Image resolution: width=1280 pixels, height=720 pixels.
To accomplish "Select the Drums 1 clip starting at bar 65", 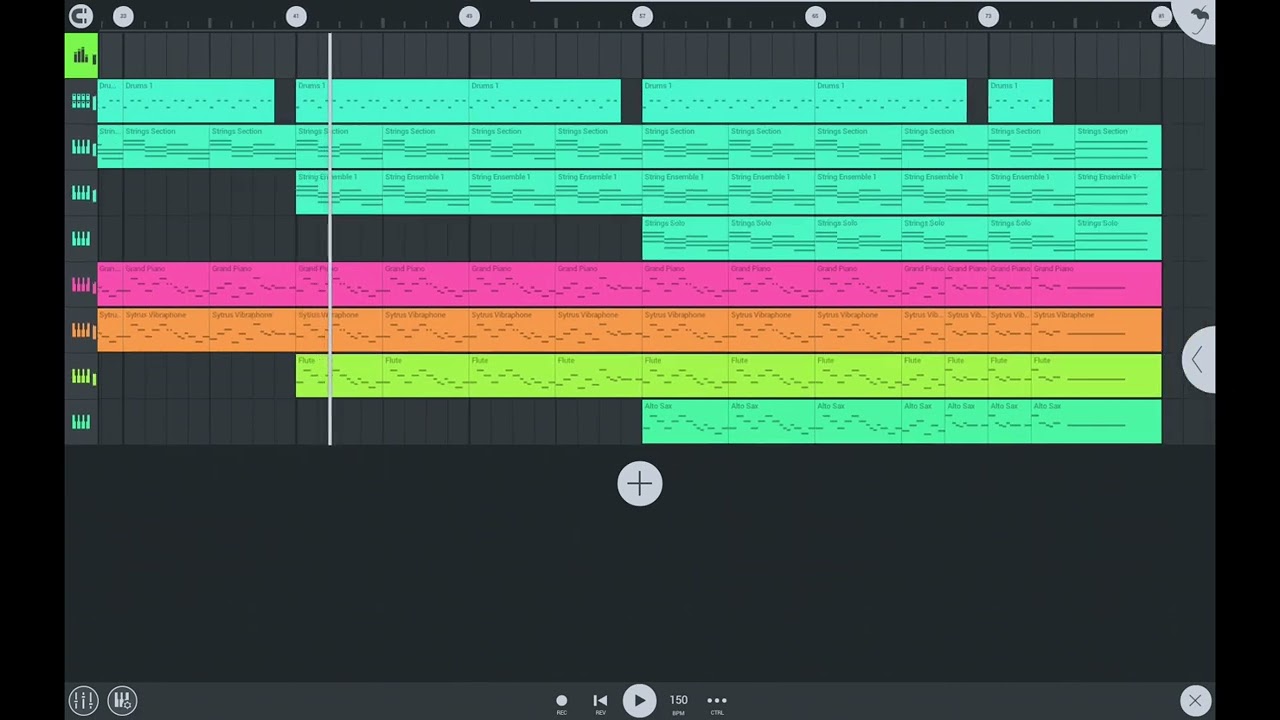I will point(891,101).
